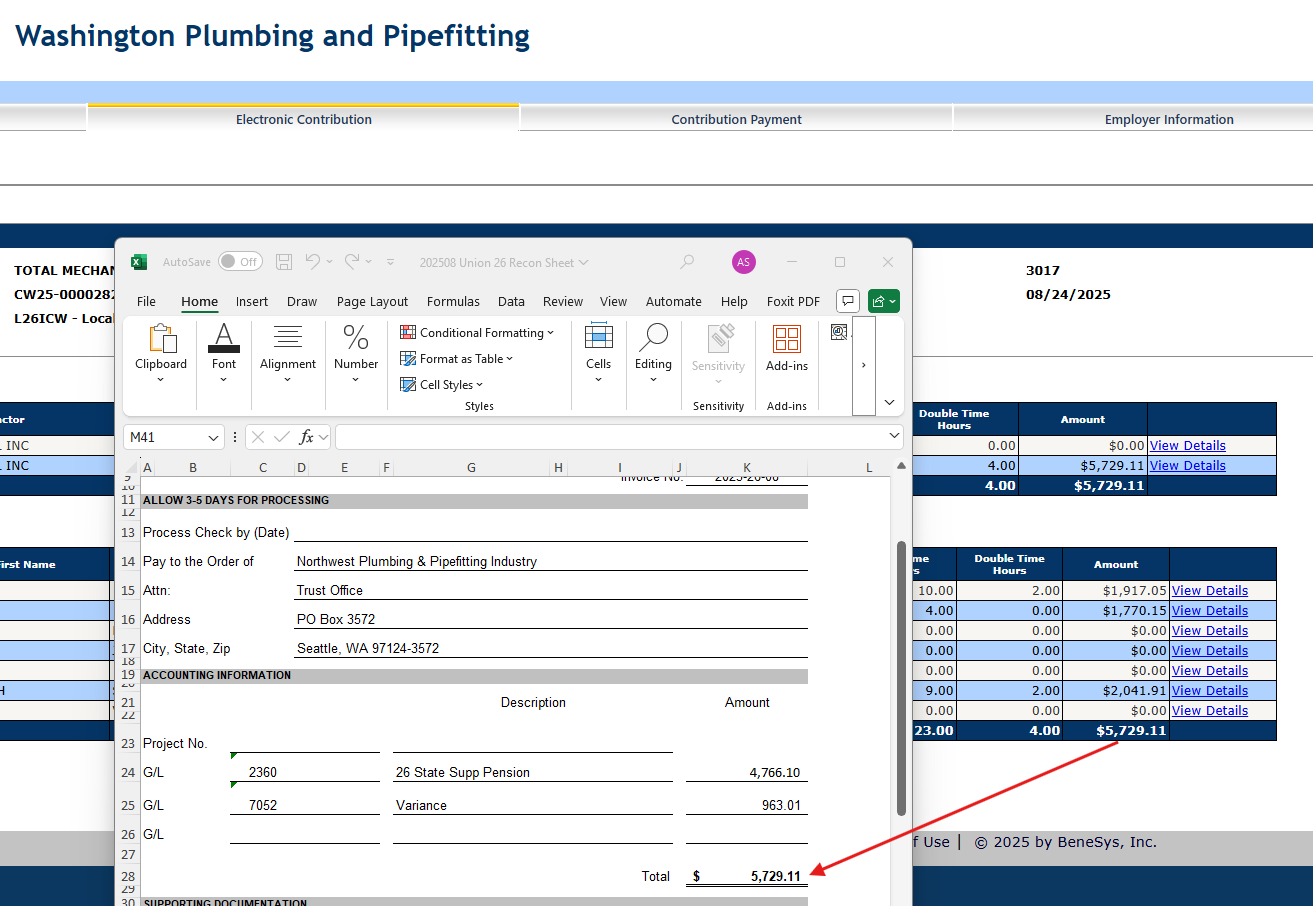
Task: Expand the formula bar with chevron
Action: pyautogui.click(x=894, y=437)
